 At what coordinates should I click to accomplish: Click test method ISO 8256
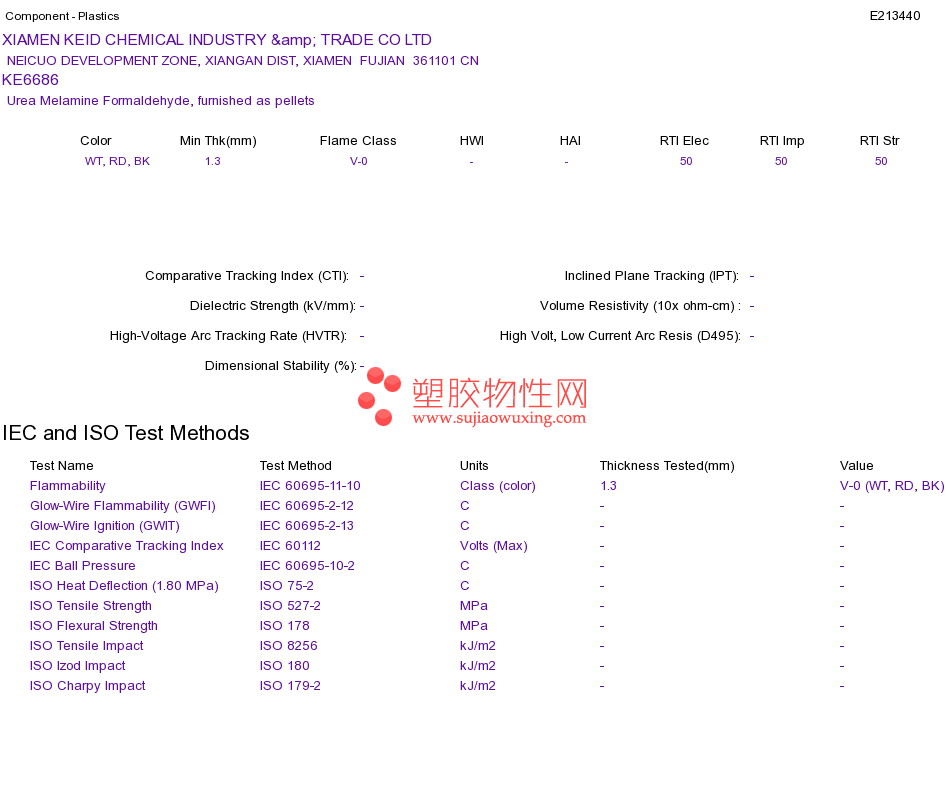[288, 646]
